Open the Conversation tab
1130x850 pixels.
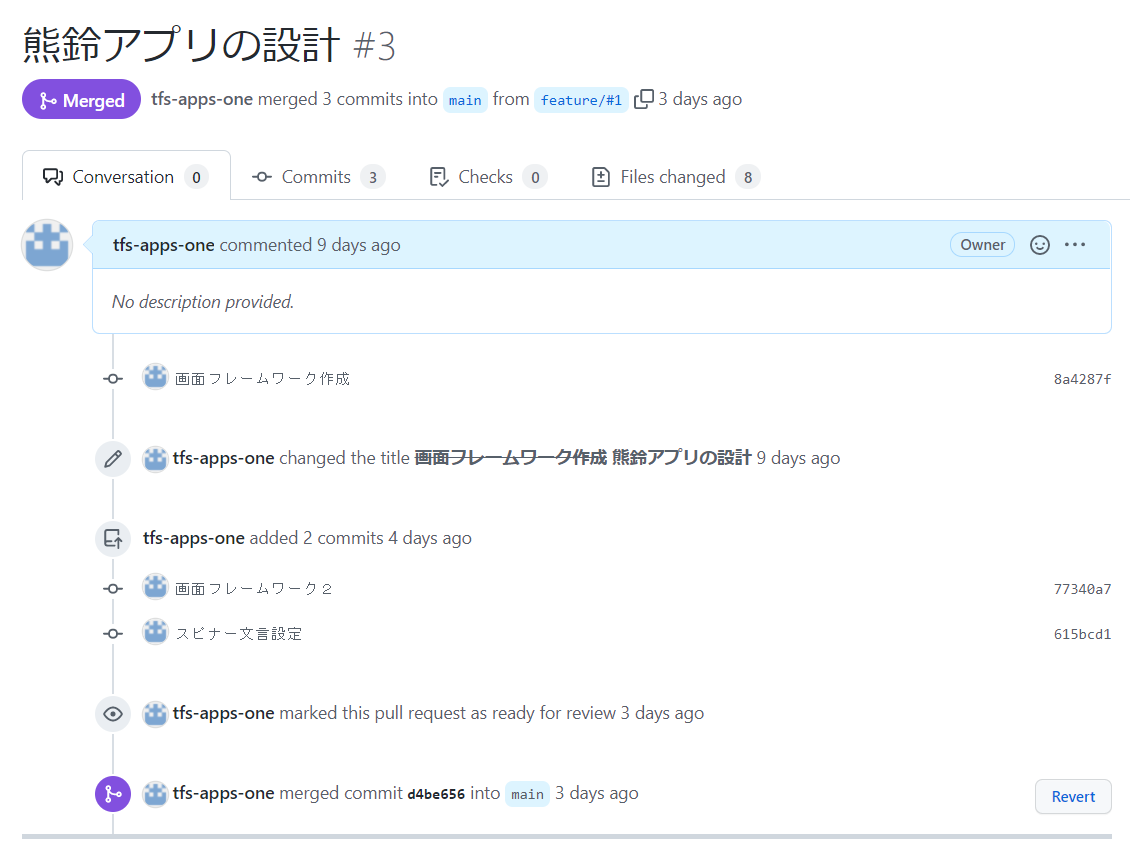126,177
